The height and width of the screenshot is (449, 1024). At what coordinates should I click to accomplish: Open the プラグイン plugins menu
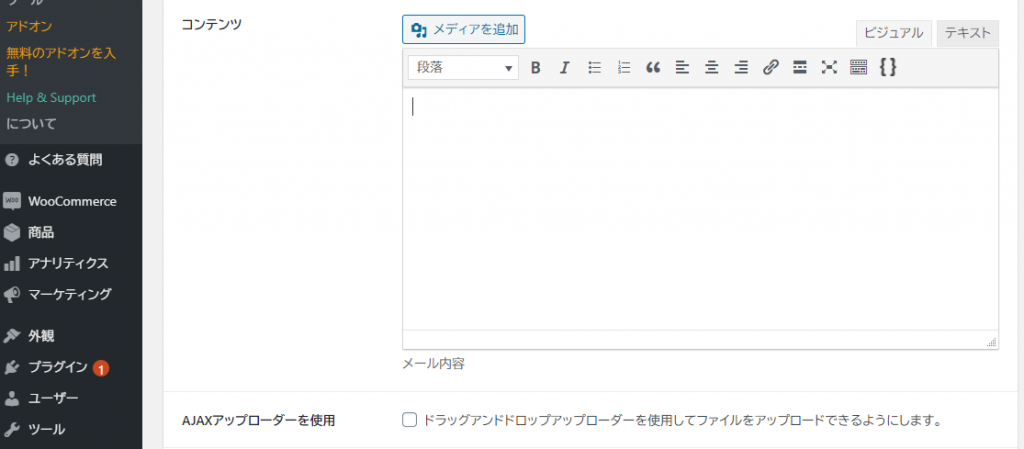click(57, 367)
